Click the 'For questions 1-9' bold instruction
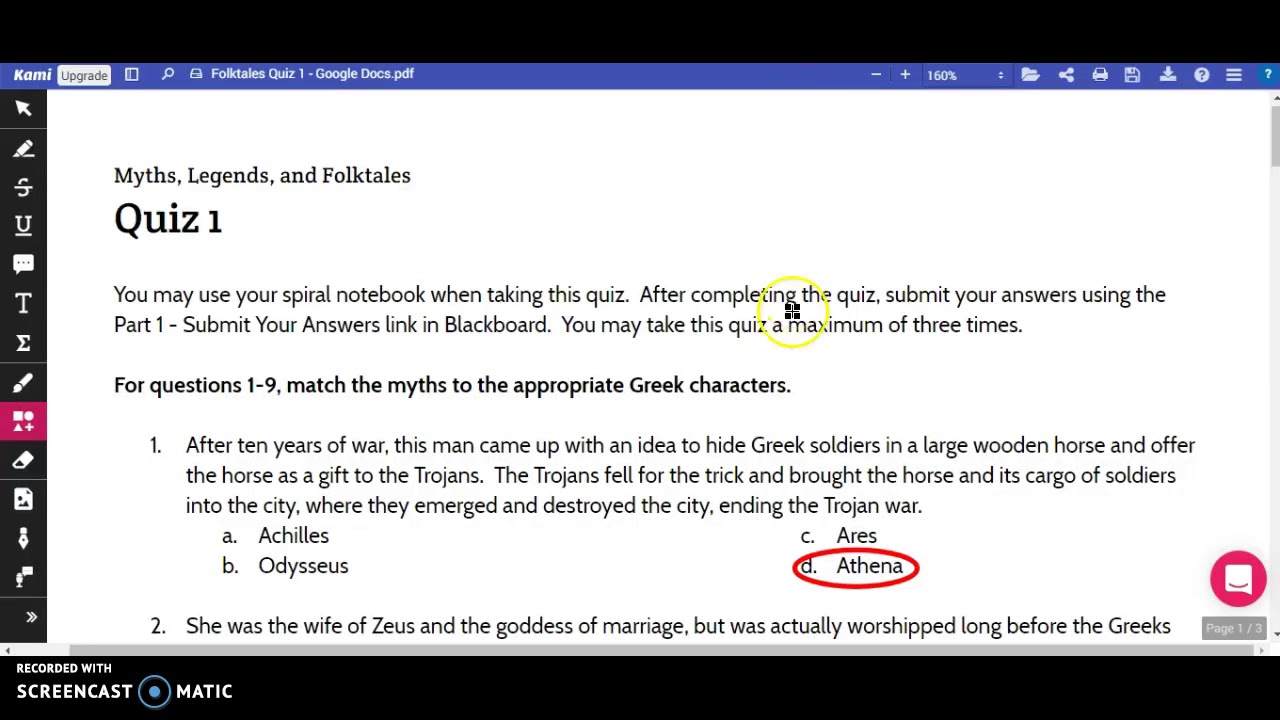 pyautogui.click(x=452, y=385)
